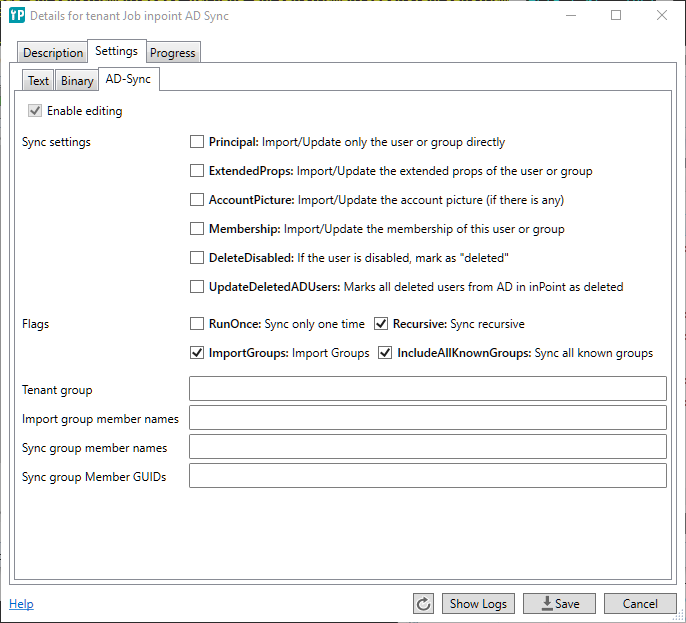
Task: Open the Progress tab
Action: pyautogui.click(x=173, y=52)
